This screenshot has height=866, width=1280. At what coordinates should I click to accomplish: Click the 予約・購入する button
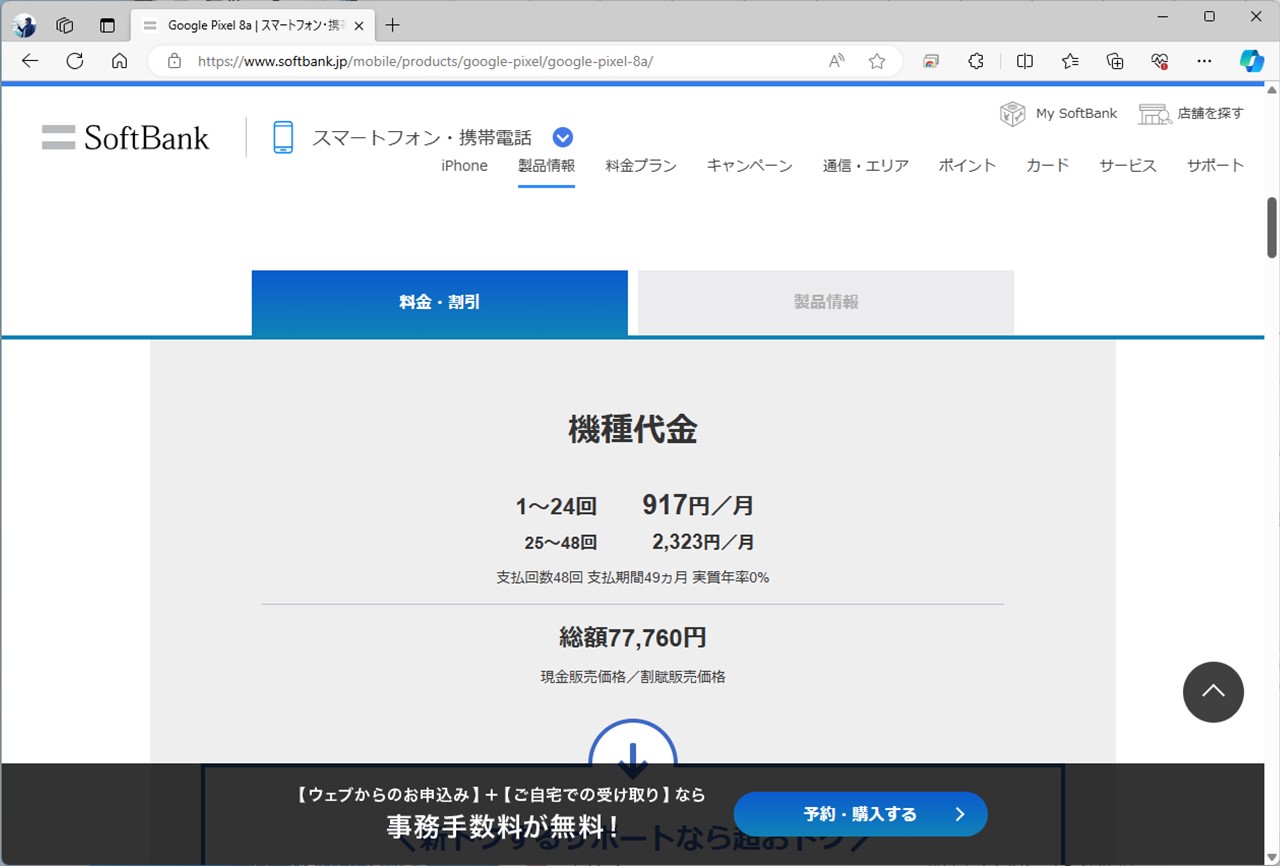pyautogui.click(x=859, y=814)
